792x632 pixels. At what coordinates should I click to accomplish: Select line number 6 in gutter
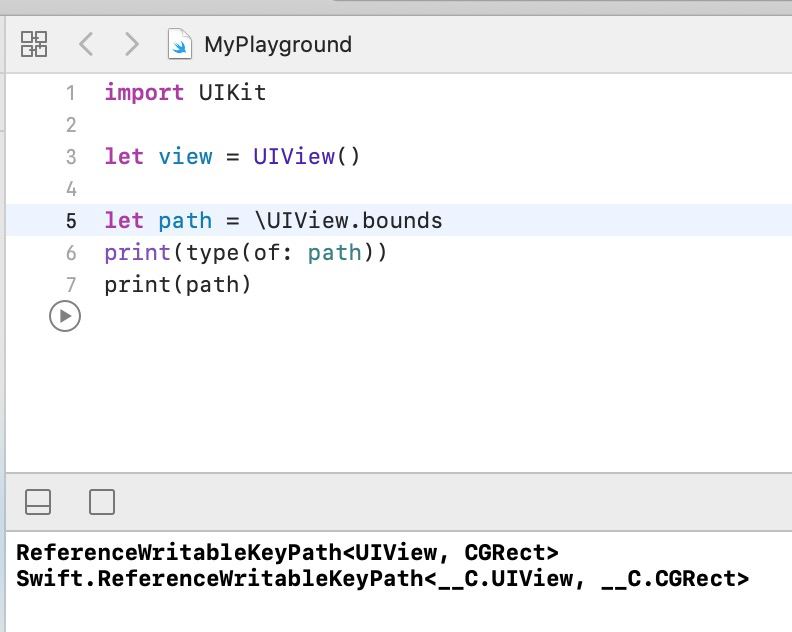coord(71,253)
